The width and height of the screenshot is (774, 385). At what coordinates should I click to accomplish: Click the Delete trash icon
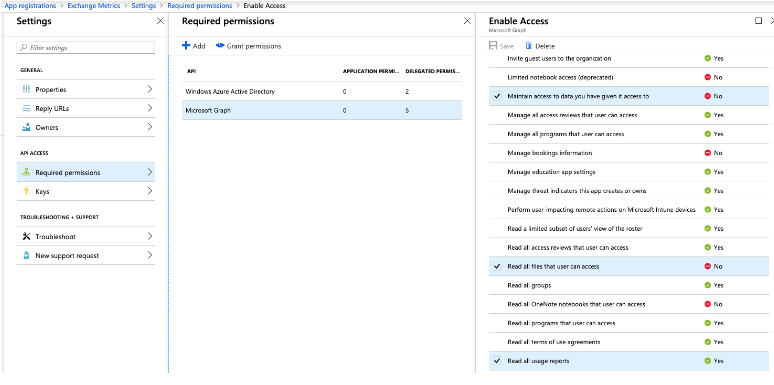pos(529,45)
